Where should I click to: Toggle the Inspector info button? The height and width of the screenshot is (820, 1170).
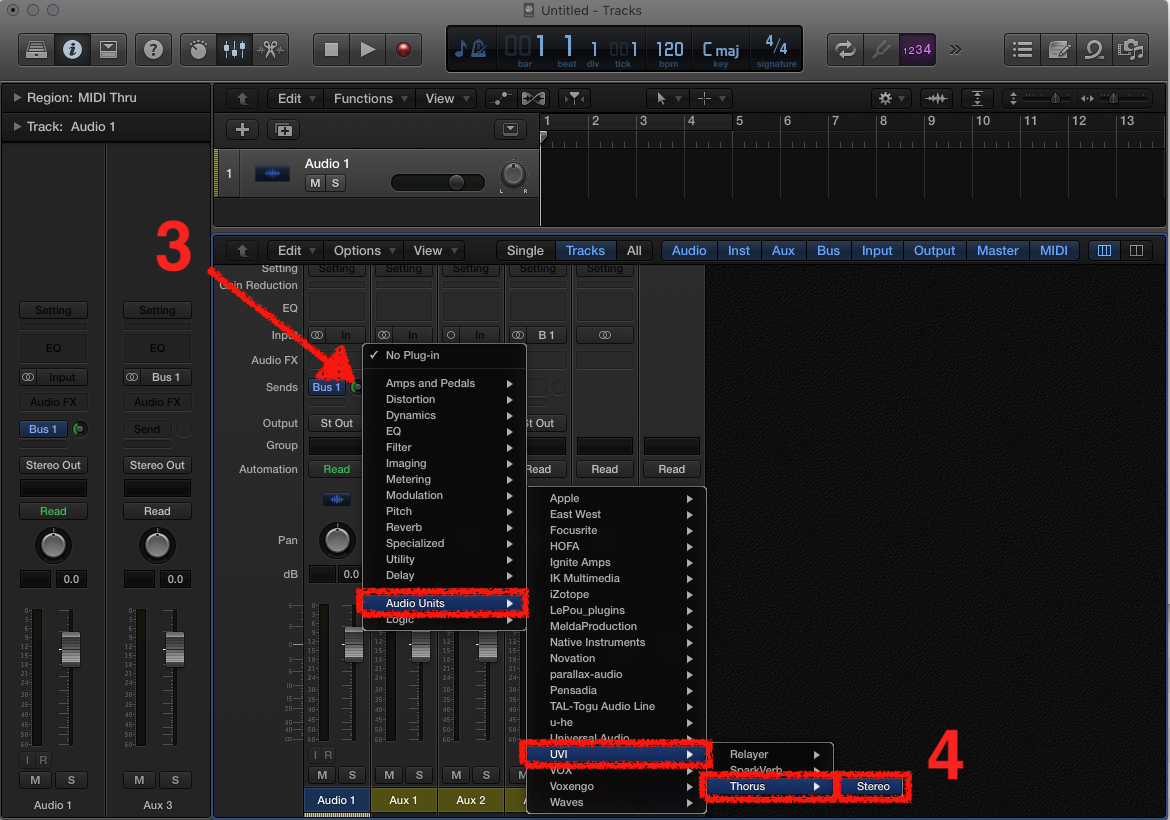click(x=72, y=50)
